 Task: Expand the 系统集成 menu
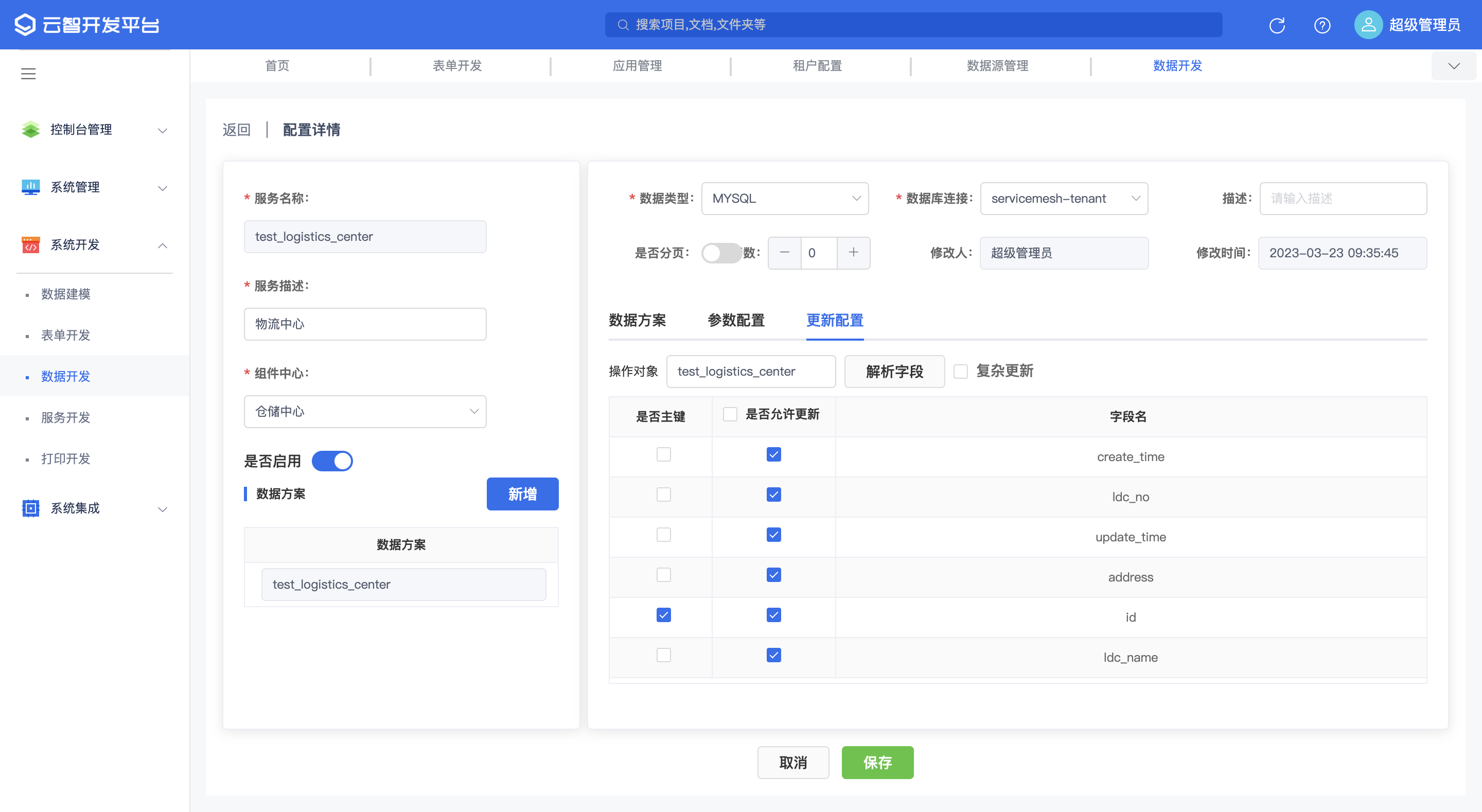(163, 509)
